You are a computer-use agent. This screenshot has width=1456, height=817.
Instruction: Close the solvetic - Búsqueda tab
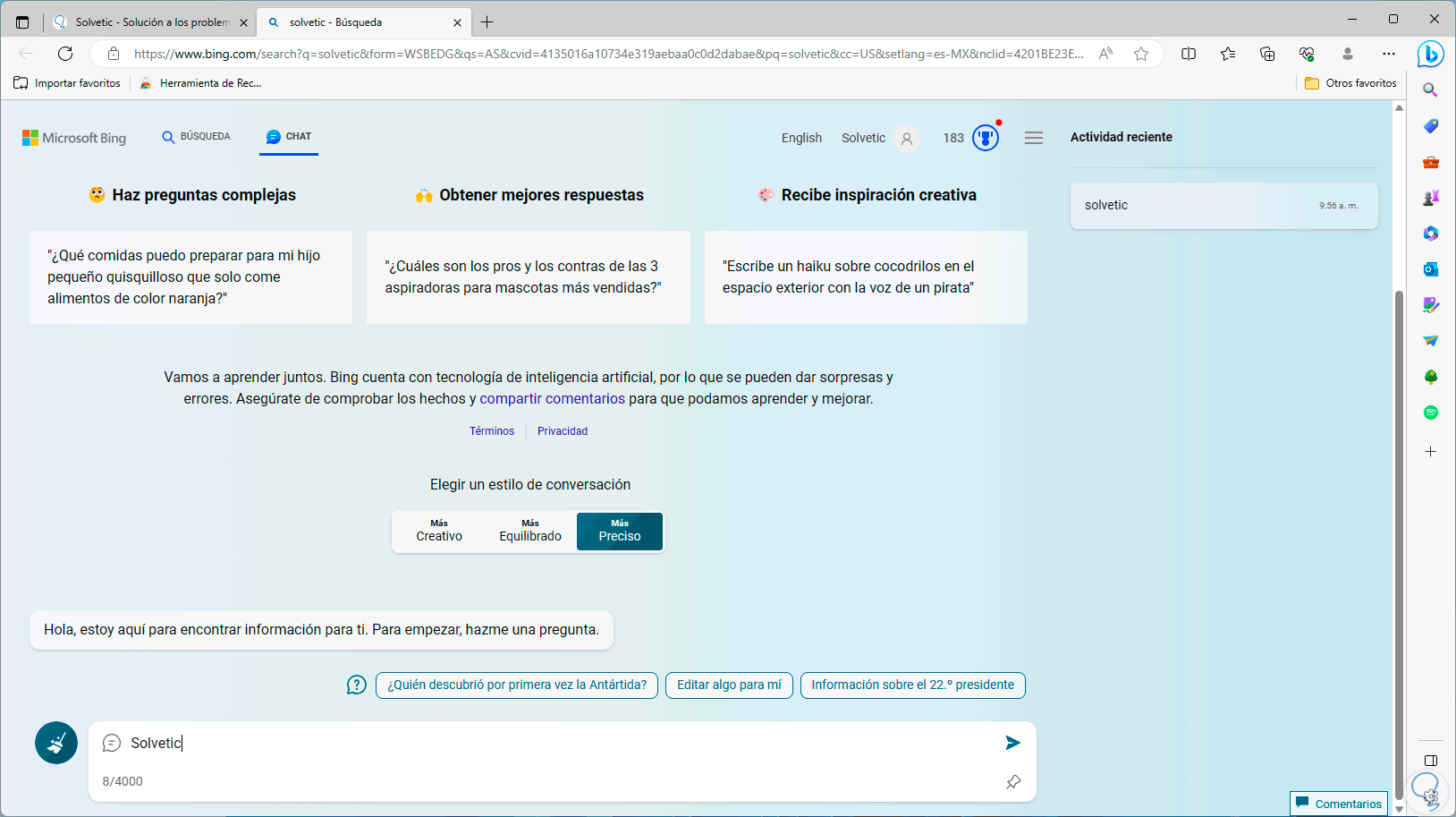[458, 22]
